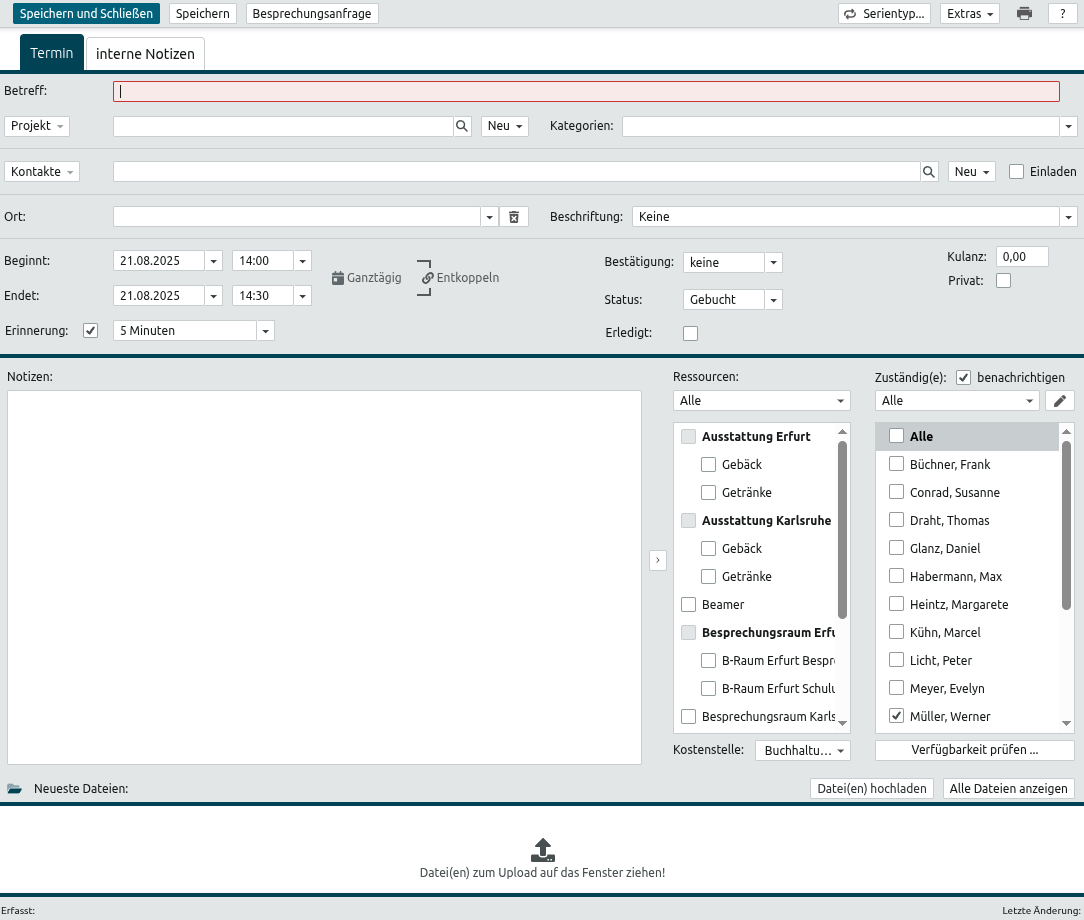The height and width of the screenshot is (920, 1084).
Task: Click the print icon in top toolbar
Action: point(1024,14)
